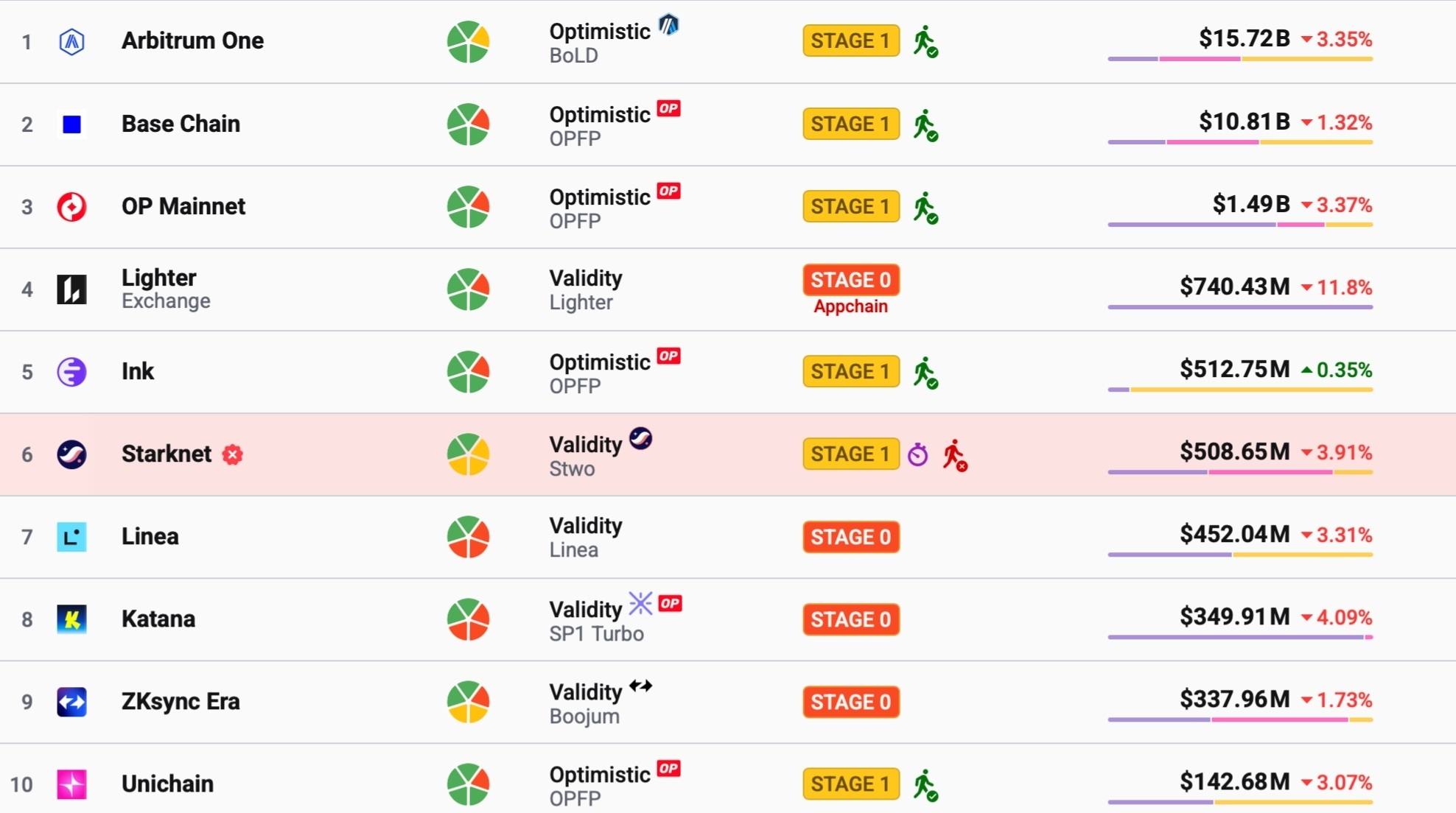Viewport: 1456px width, 813px height.
Task: Click Starknet's red walking-figure exit icon
Action: click(x=955, y=455)
